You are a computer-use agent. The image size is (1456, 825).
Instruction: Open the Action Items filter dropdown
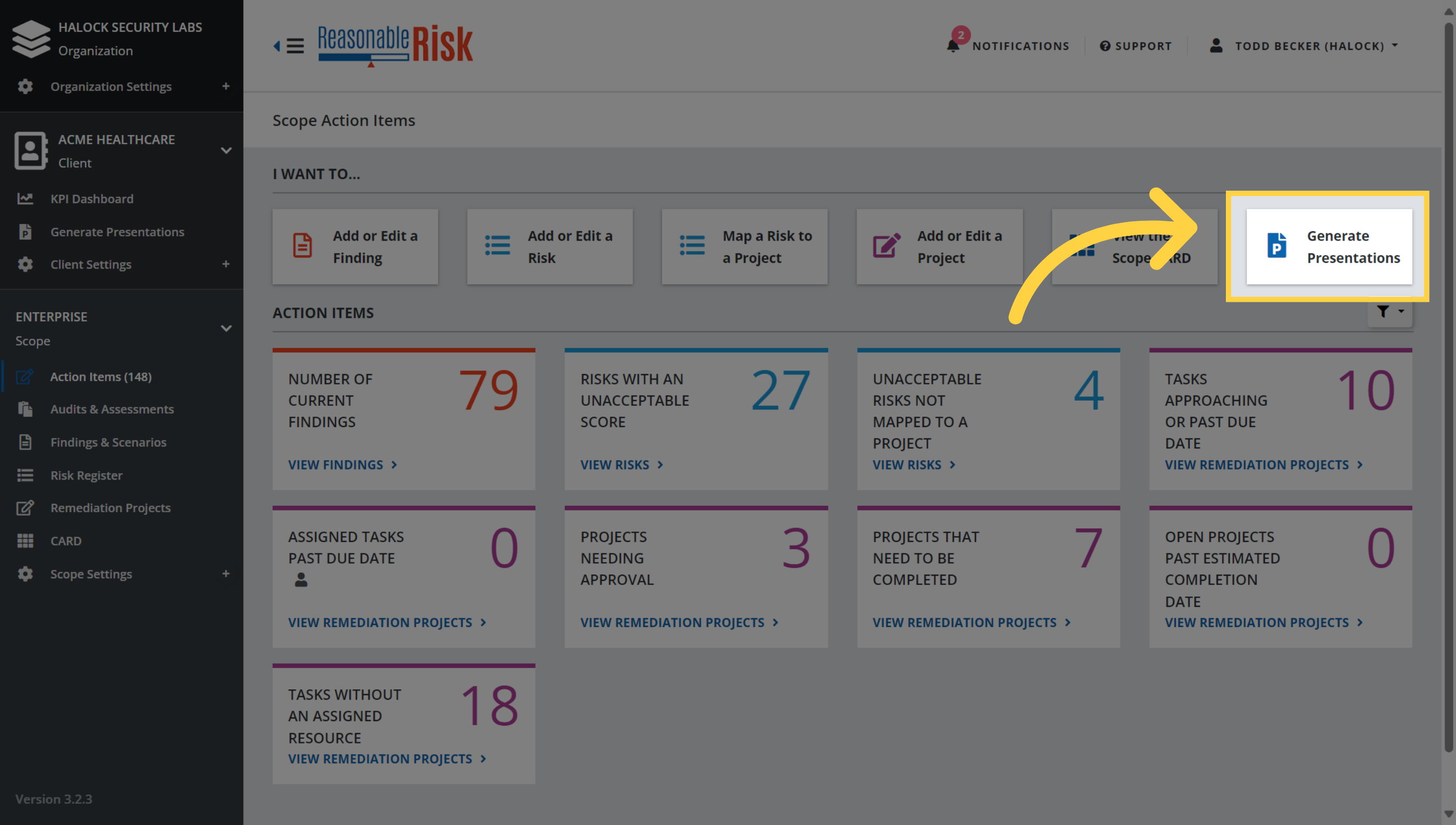1390,312
